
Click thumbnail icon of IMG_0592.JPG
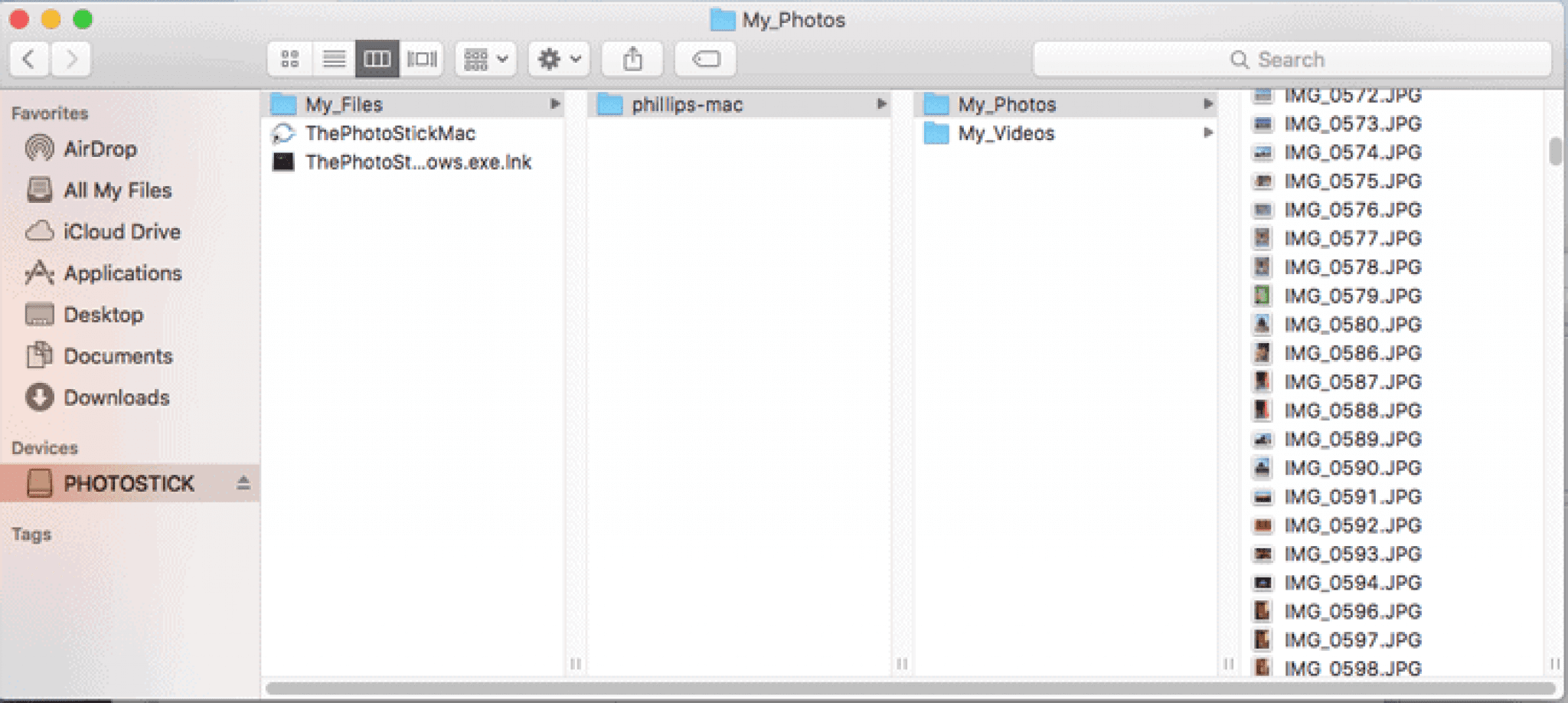pyautogui.click(x=1262, y=525)
